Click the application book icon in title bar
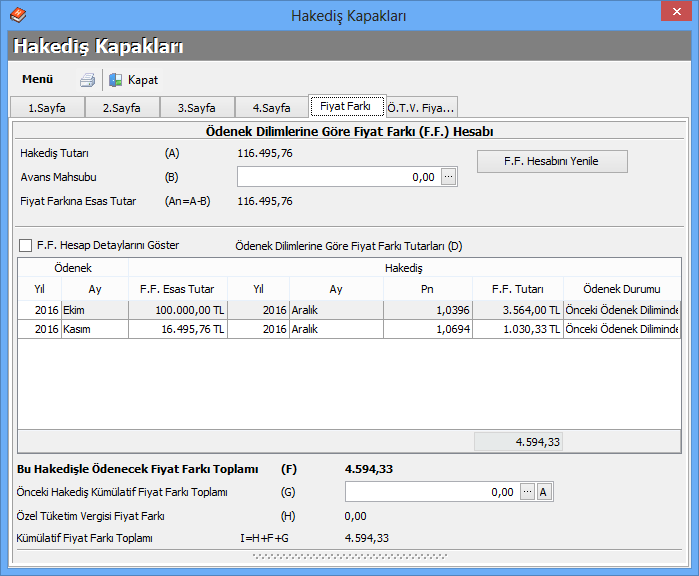Image resolution: width=699 pixels, height=576 pixels. click(16, 15)
